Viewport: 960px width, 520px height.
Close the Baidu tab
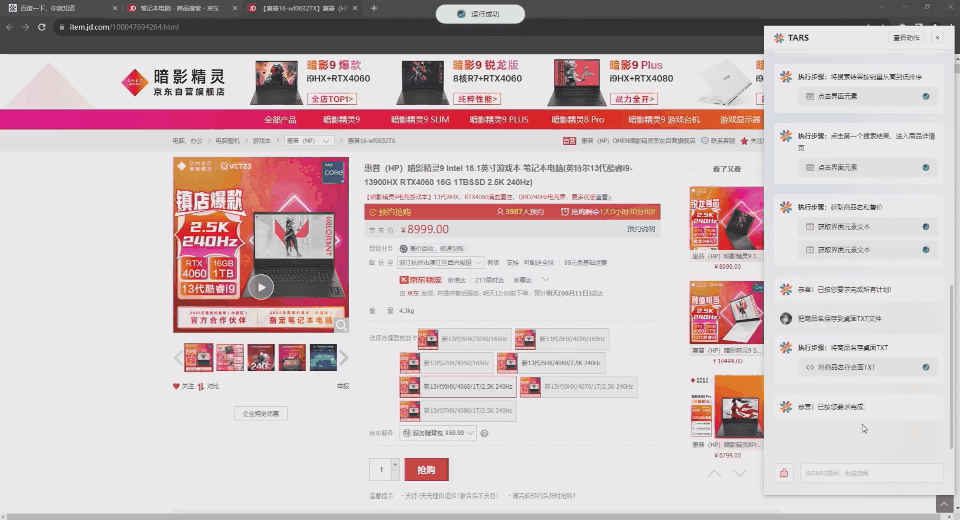pyautogui.click(x=115, y=8)
